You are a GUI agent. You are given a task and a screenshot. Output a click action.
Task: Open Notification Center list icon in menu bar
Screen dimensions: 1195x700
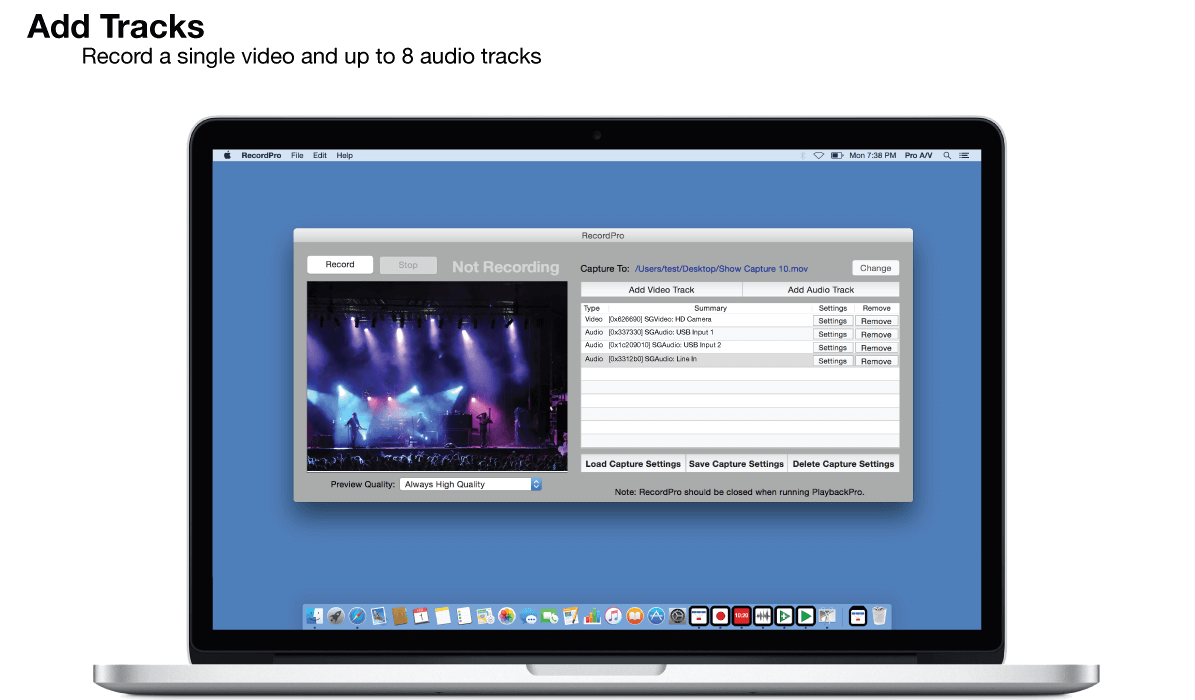964,156
